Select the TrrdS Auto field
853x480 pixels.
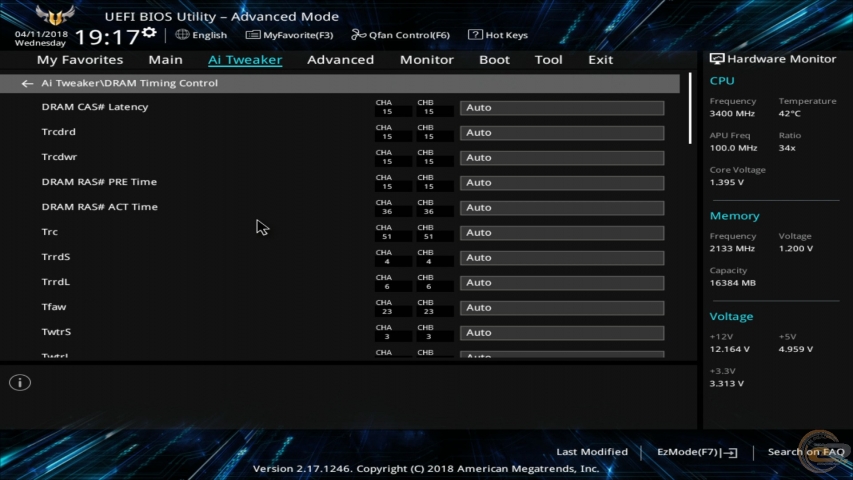(x=562, y=258)
